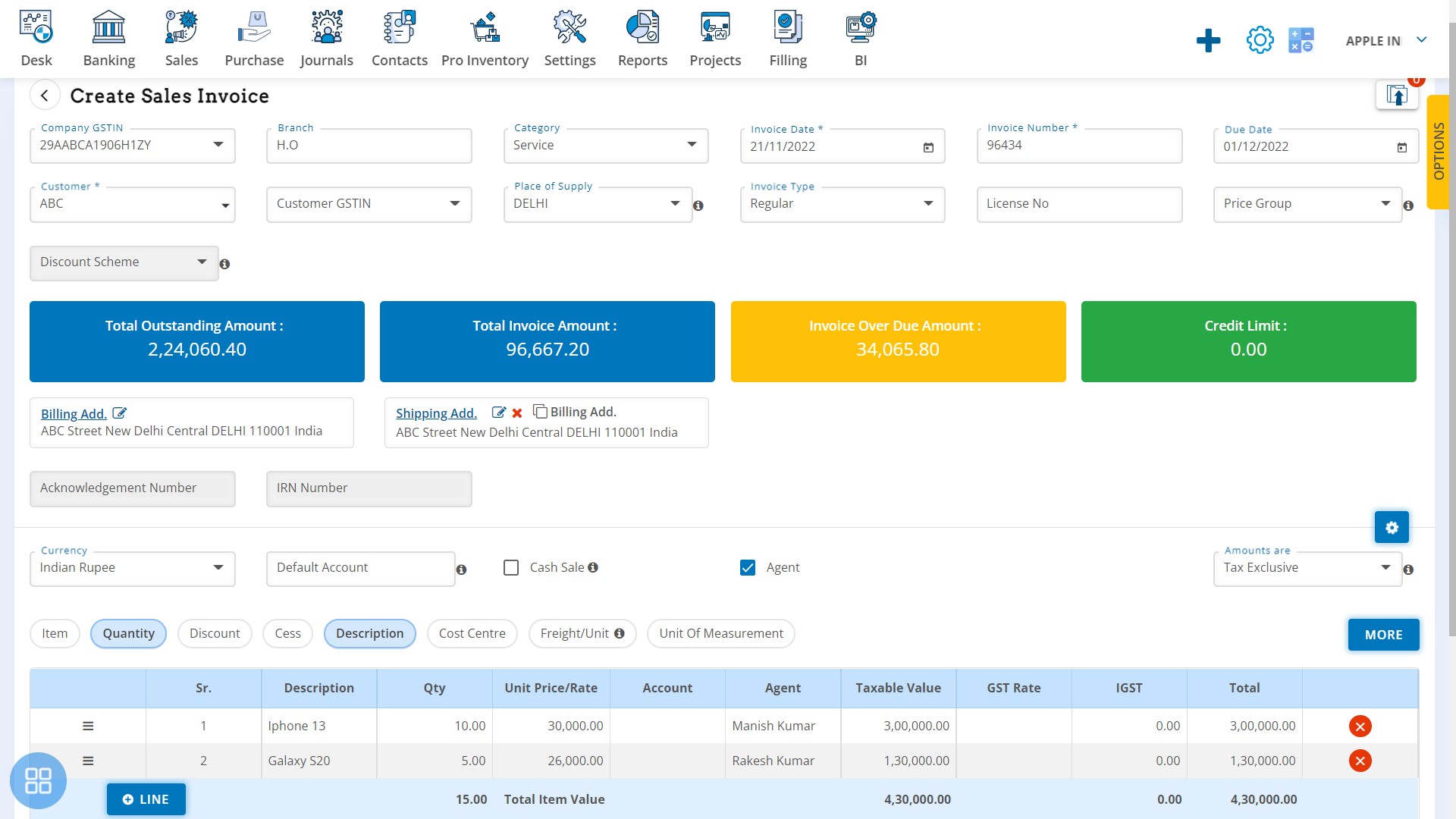Click the Default Account field
The image size is (1456, 819).
(x=361, y=568)
